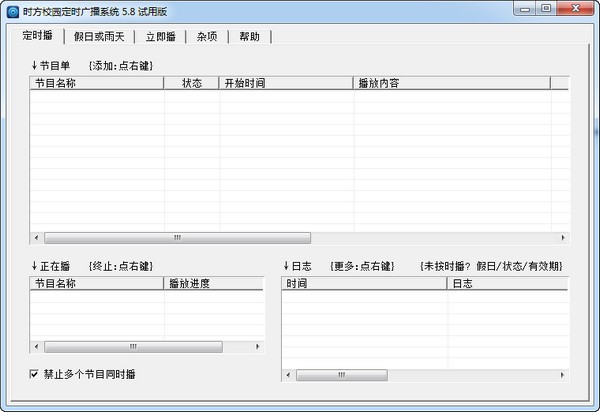
Task: Click the 时间 column header in 日志 list
Action: coord(364,283)
